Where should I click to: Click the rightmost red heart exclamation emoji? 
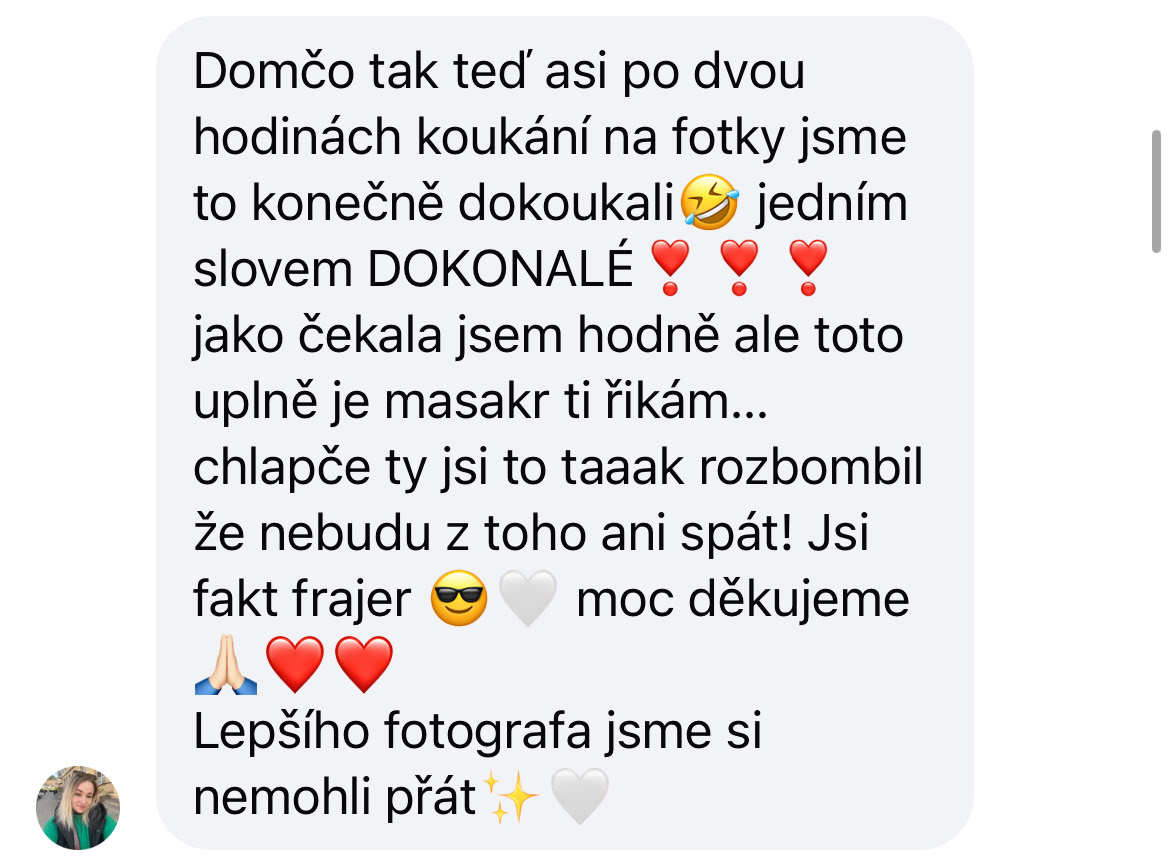pyautogui.click(x=808, y=268)
